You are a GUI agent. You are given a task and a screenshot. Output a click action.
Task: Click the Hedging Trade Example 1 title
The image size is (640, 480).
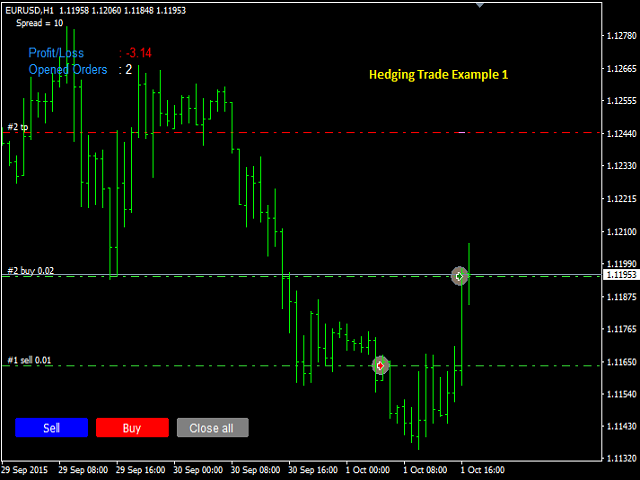tap(438, 75)
